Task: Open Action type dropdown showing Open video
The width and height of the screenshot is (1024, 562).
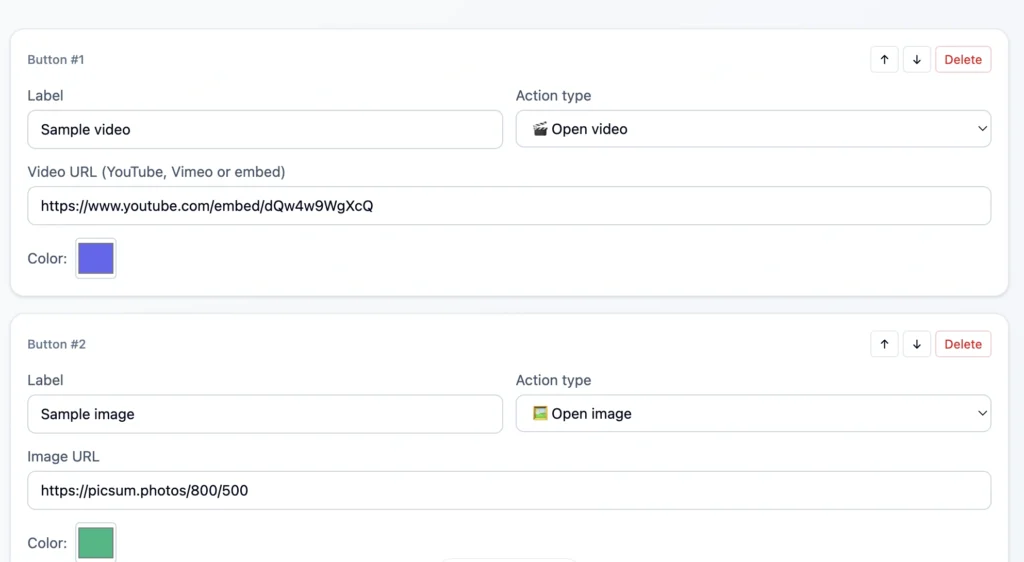Action: [x=754, y=129]
